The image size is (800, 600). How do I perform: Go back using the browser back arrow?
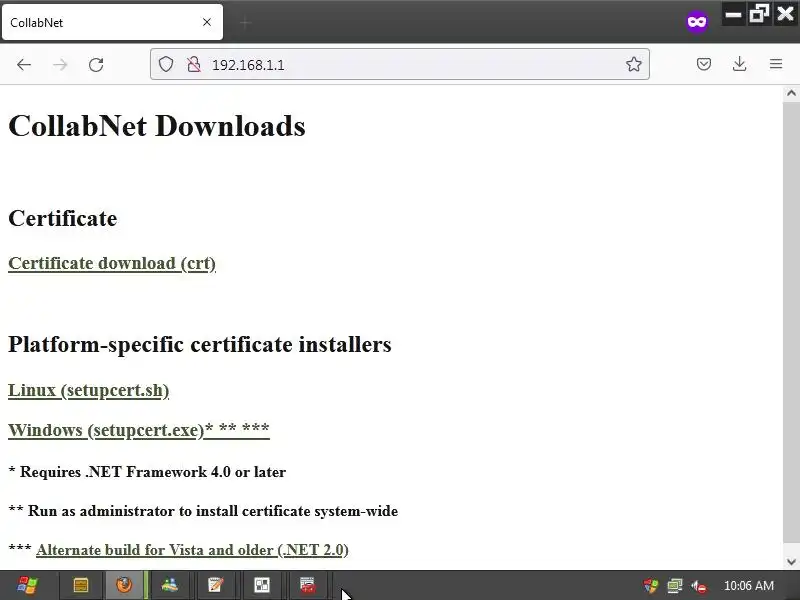(24, 65)
